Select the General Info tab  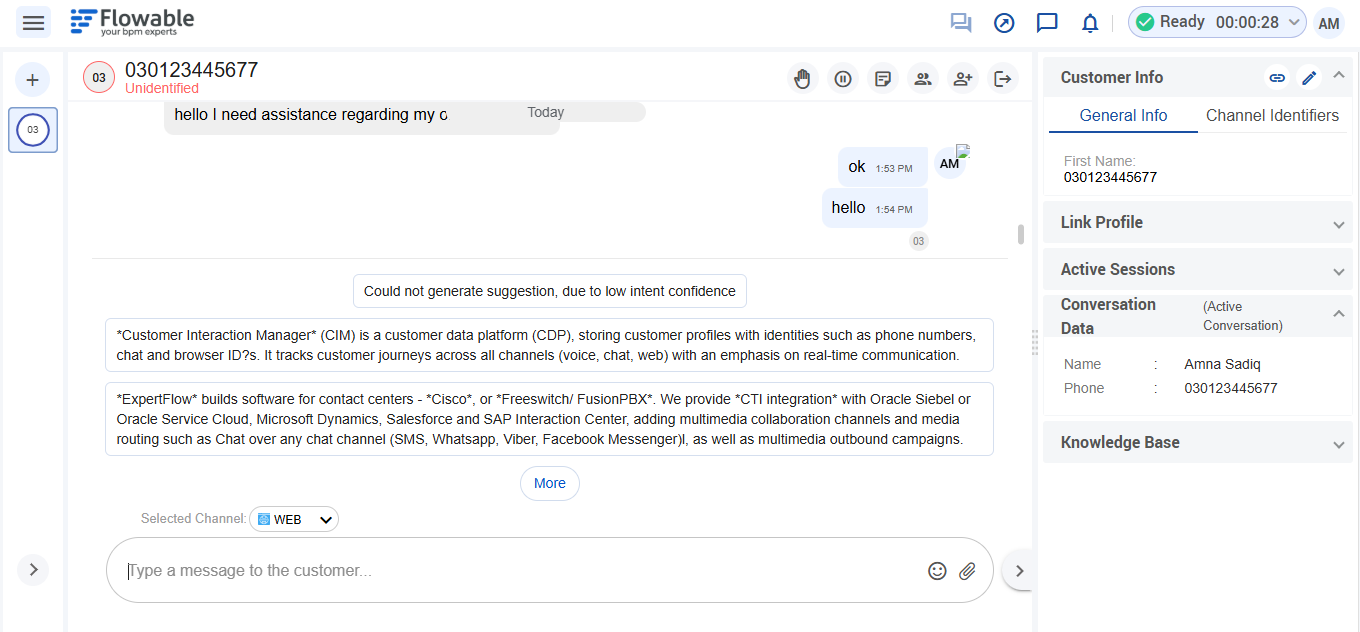[1123, 115]
